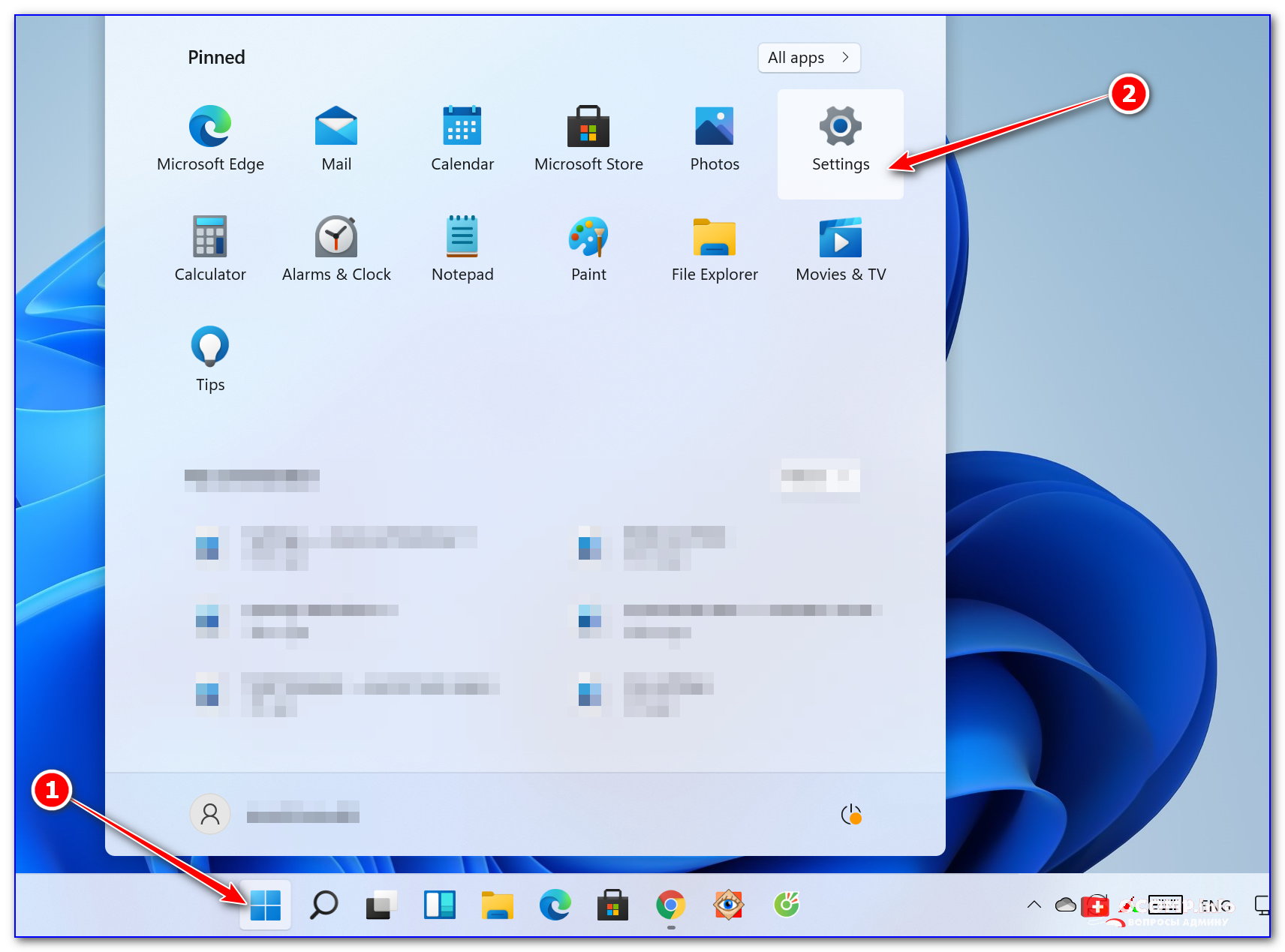Open the eye-icon image viewer on taskbar
The height and width of the screenshot is (952, 1285).
pos(729,905)
